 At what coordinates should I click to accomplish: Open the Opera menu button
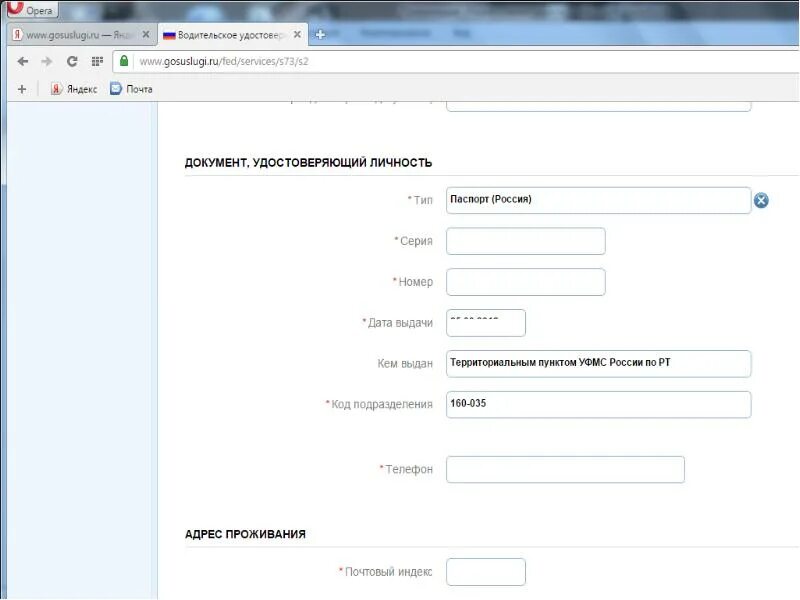(32, 9)
